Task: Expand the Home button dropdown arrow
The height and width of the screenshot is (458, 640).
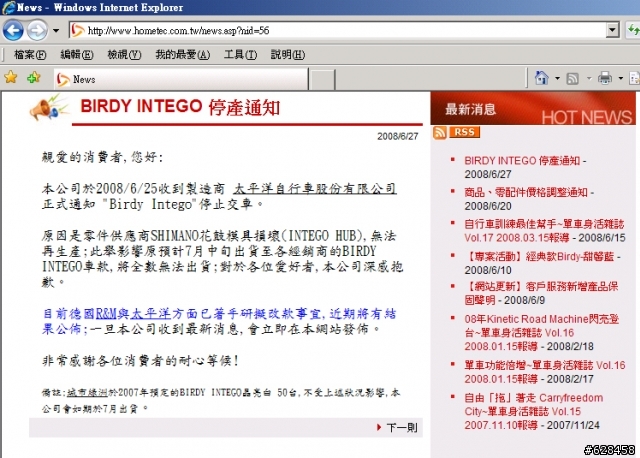Action: click(x=557, y=78)
